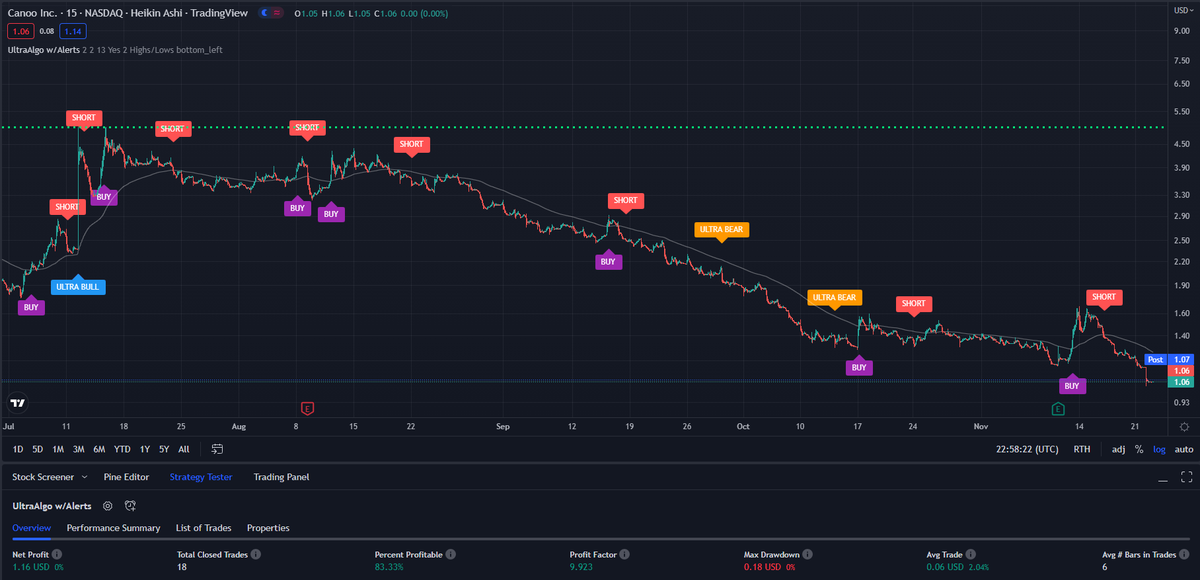Toggle adjusted data with adj button
Viewport: 1200px width, 580px height.
pos(1118,449)
